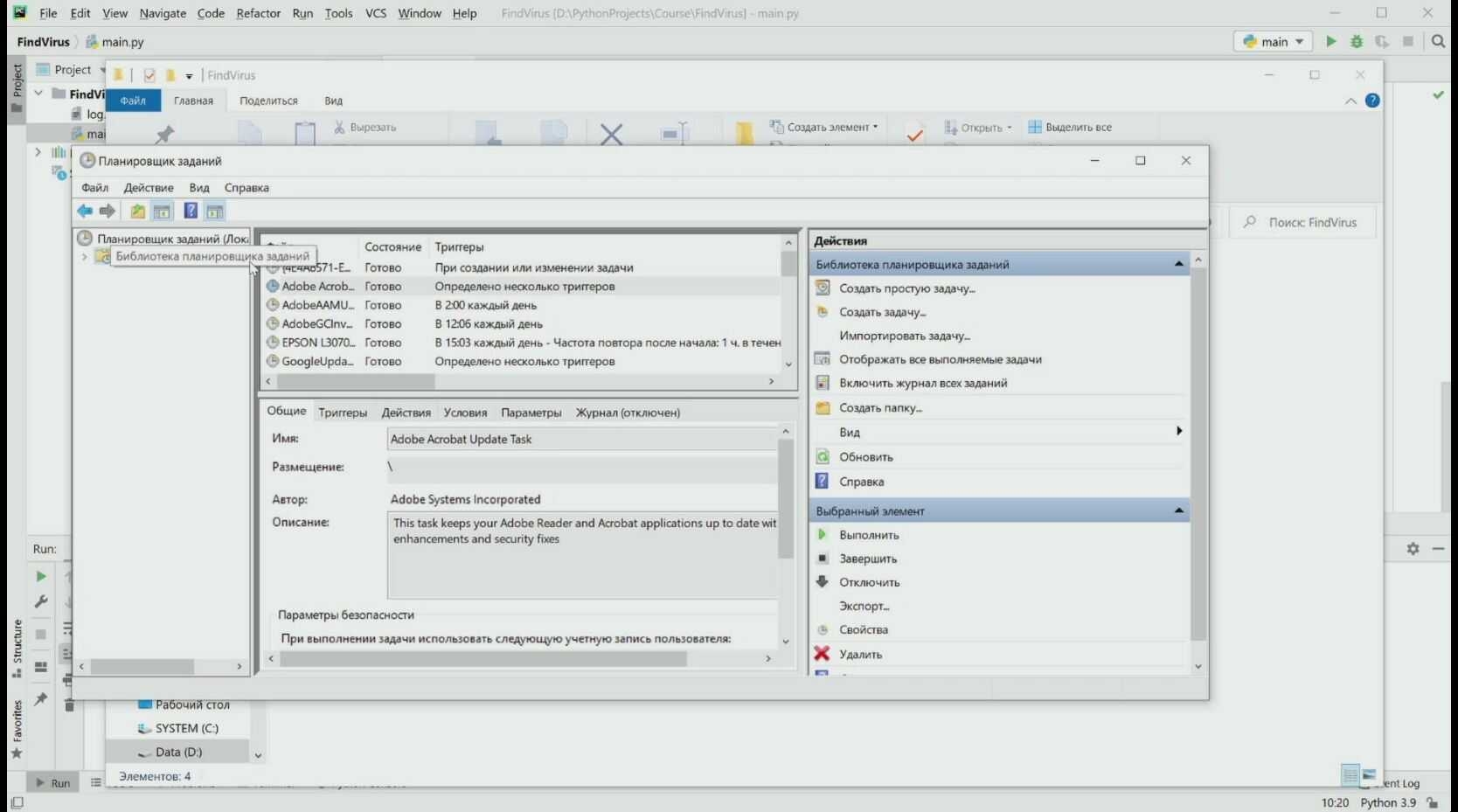This screenshot has width=1458, height=812.
Task: Click the up-one-level folder icon in Task Scheduler
Action: [x=137, y=211]
